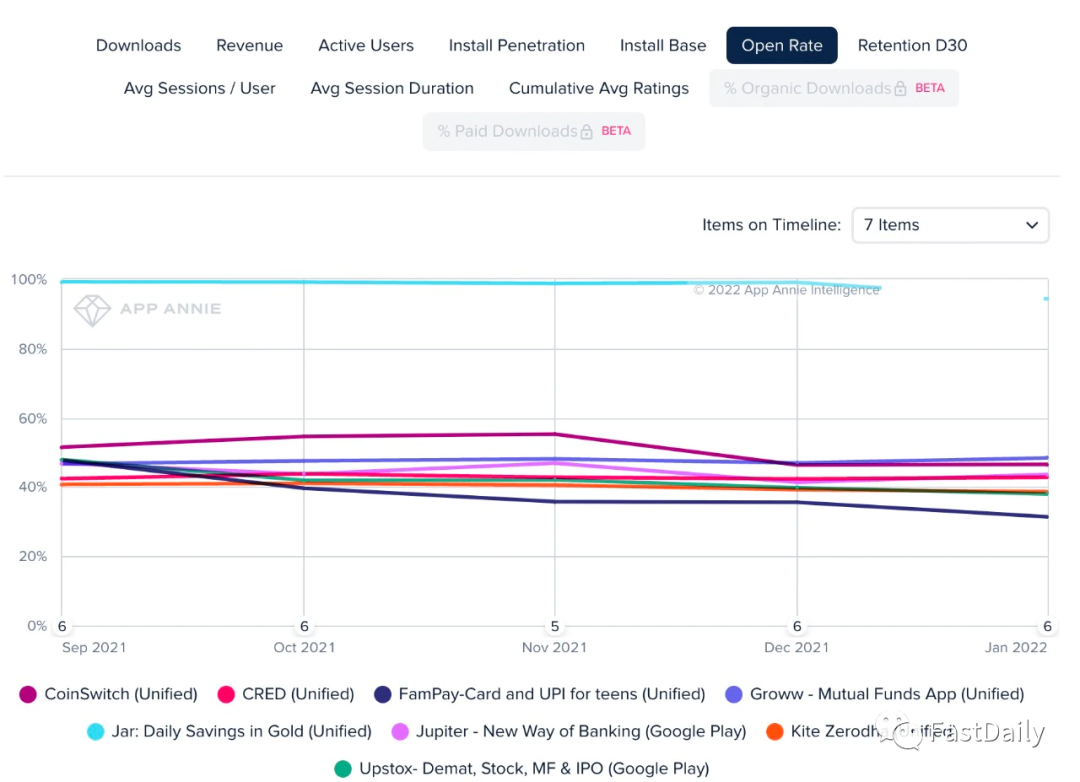Select the Active Users metric
Image resolution: width=1080 pixels, height=782 pixels.
[366, 45]
